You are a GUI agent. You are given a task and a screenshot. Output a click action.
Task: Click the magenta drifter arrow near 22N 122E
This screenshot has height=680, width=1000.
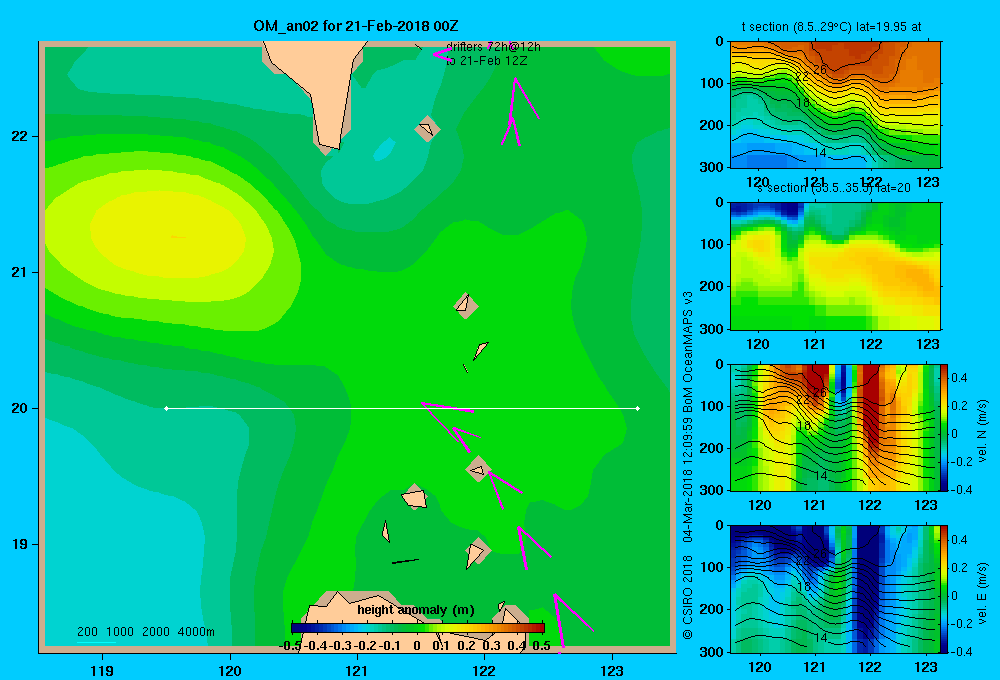(518, 112)
